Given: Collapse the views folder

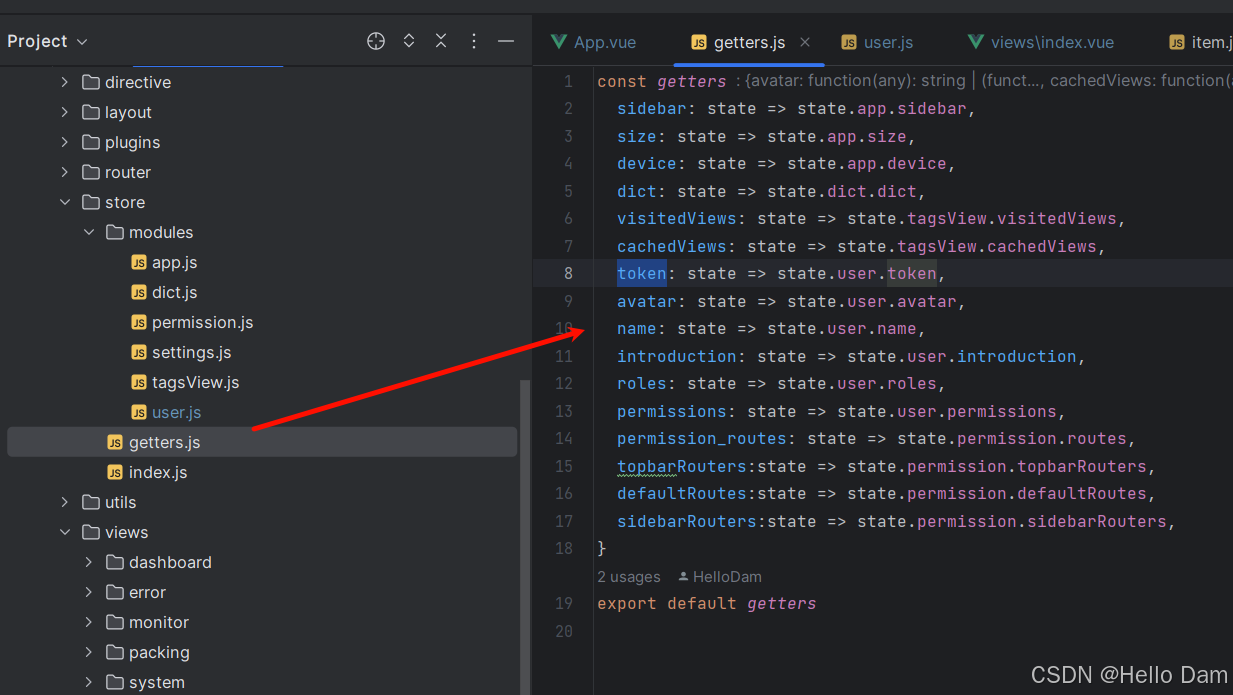Looking at the screenshot, I should (x=65, y=532).
